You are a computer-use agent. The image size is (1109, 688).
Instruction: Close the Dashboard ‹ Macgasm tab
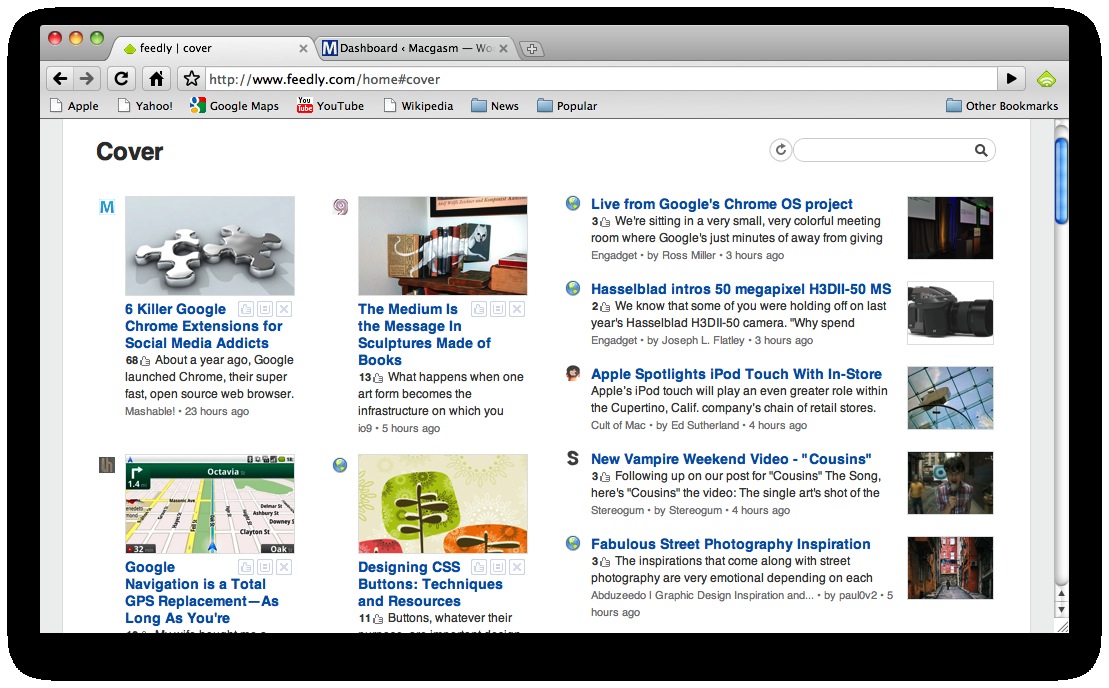(504, 49)
